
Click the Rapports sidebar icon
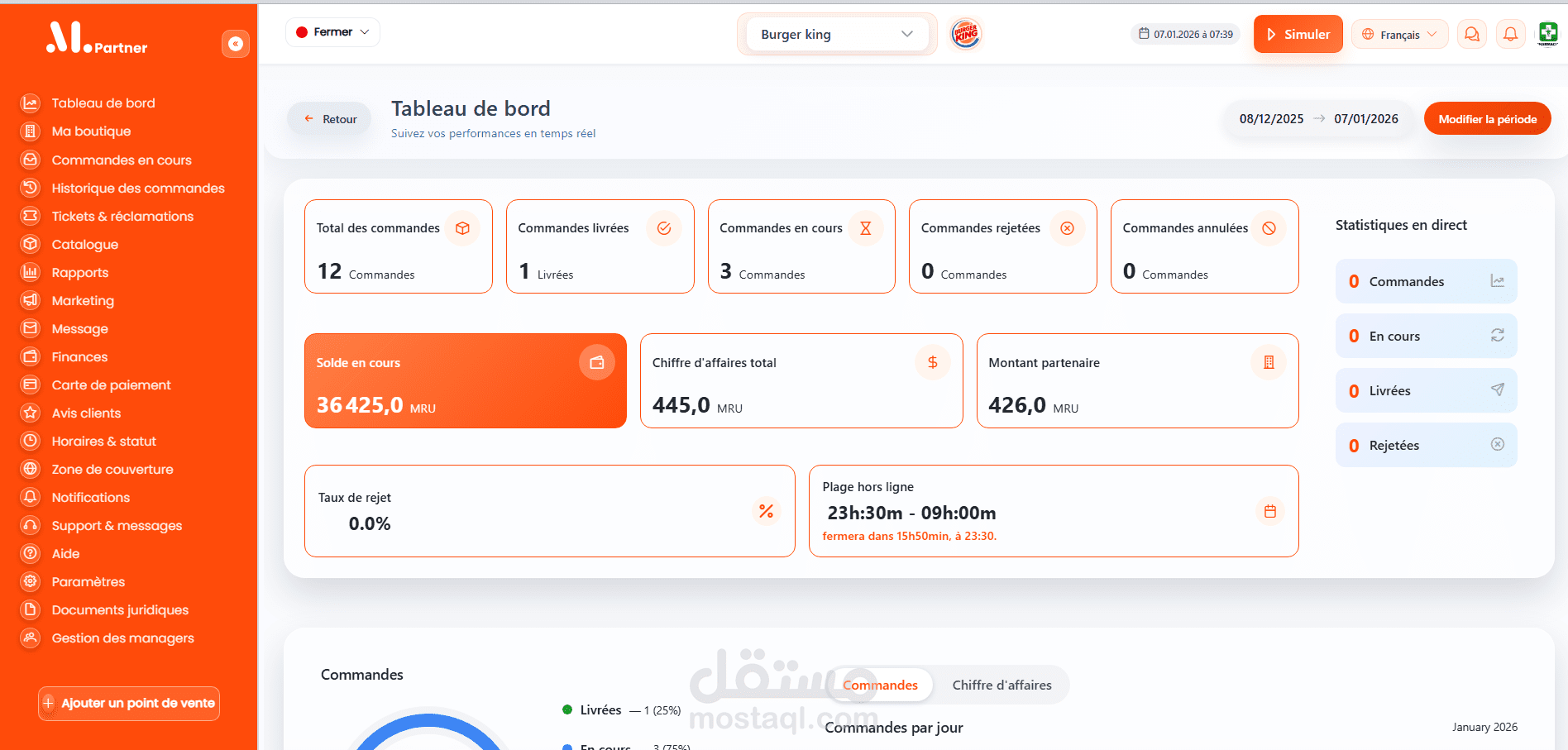click(x=31, y=272)
